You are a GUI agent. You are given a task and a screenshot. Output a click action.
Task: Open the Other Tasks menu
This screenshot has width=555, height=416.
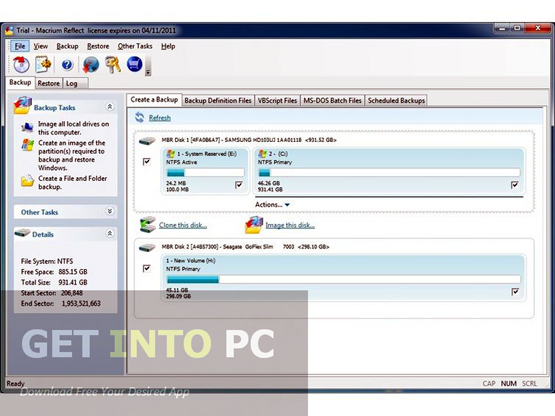tap(135, 46)
